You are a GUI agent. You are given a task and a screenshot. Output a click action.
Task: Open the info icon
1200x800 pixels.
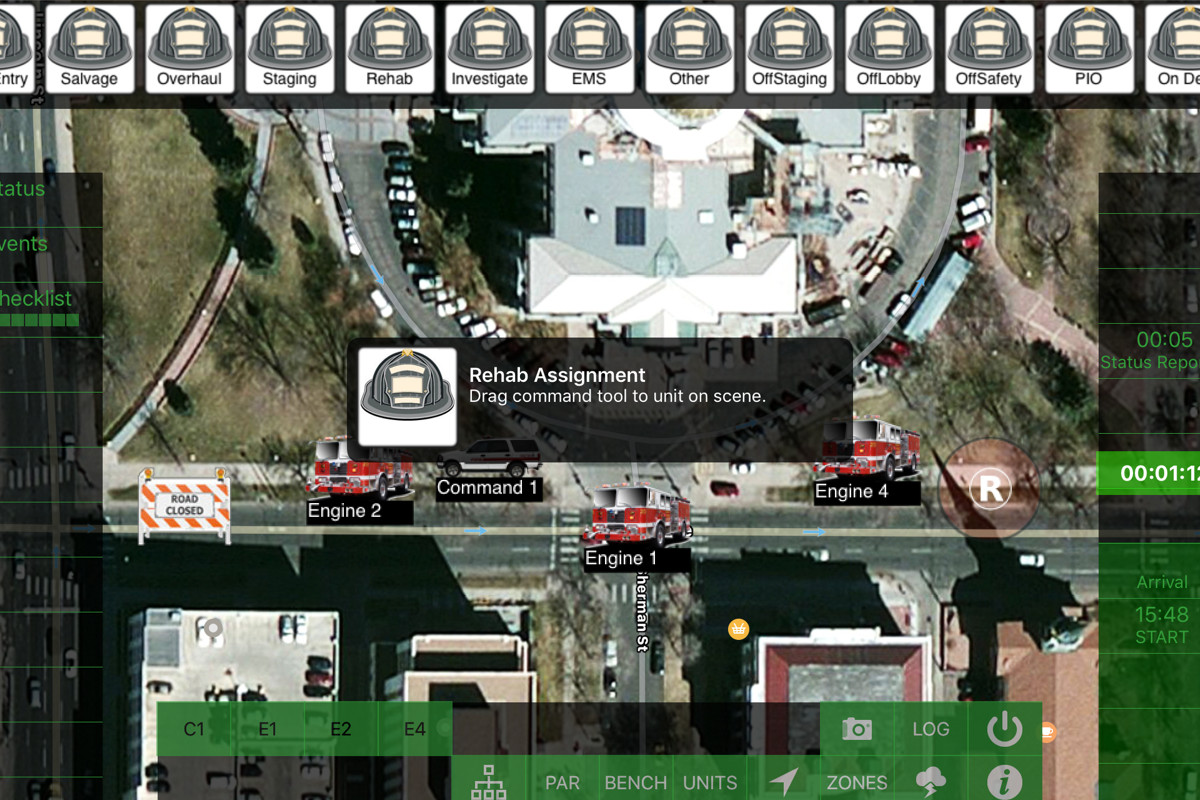click(x=1004, y=782)
